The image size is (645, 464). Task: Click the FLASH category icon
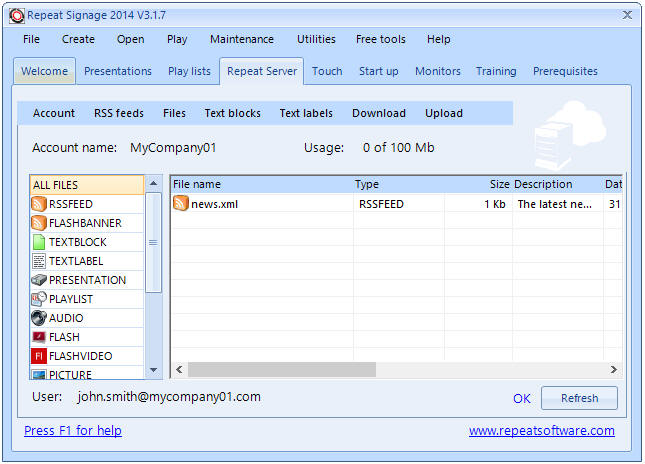[39, 337]
